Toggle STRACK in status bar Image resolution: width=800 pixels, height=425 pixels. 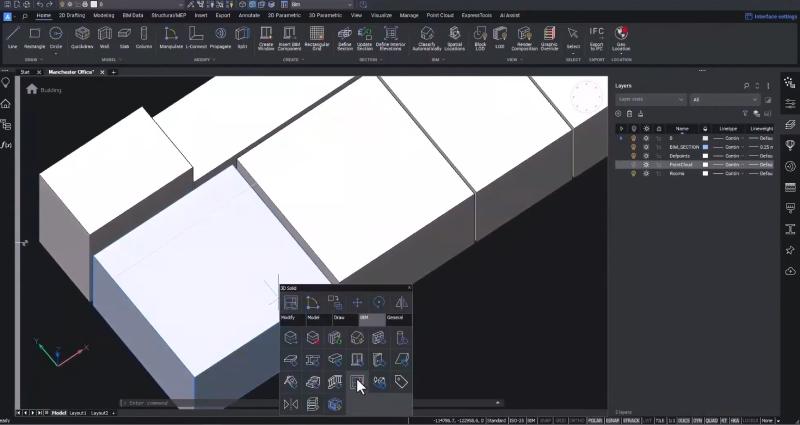coord(631,421)
